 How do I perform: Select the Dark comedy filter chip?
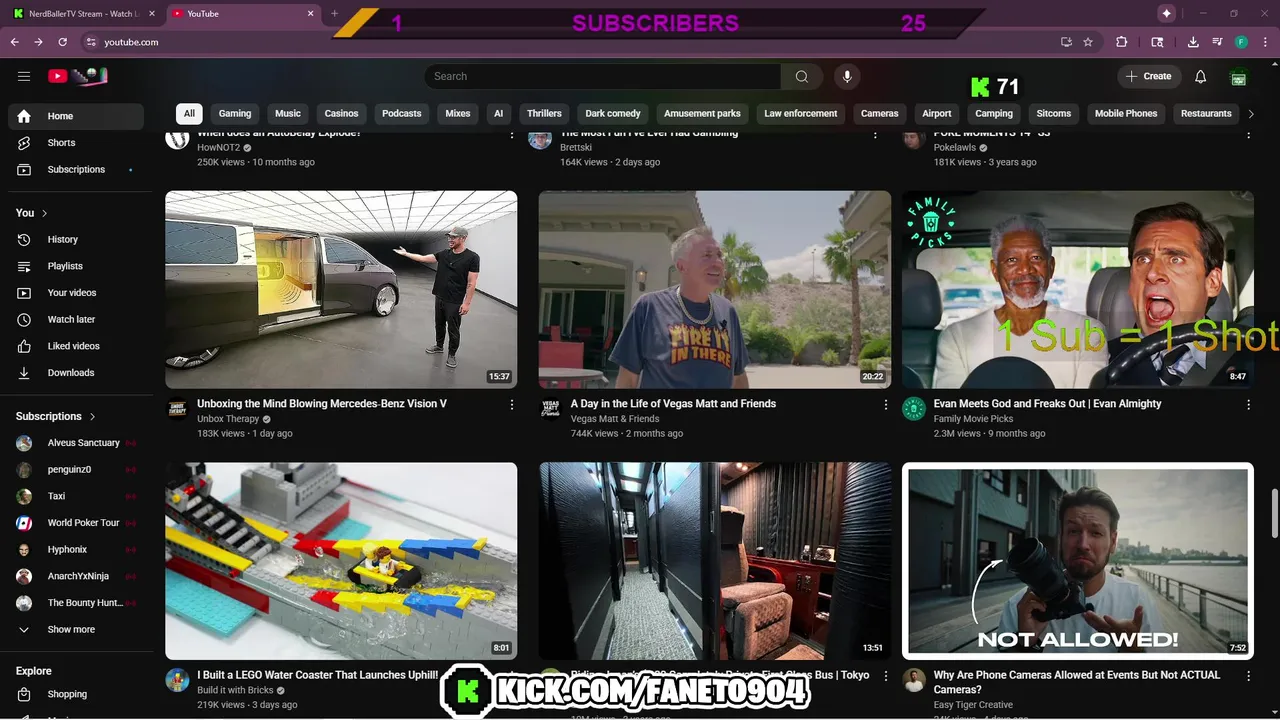(613, 114)
